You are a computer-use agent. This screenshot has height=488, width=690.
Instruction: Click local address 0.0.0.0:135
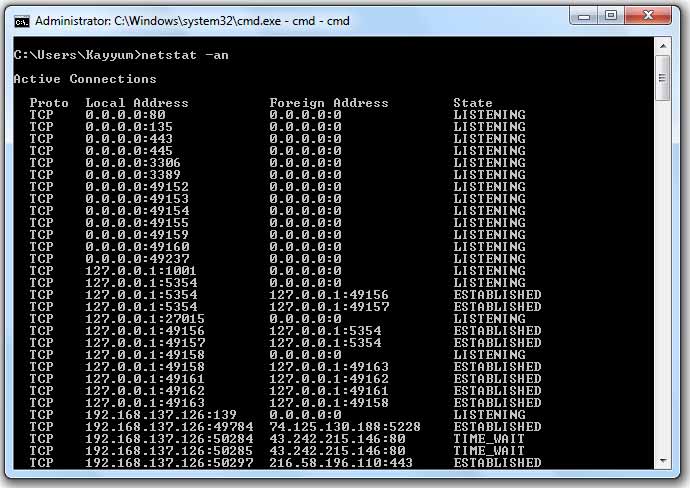pyautogui.click(x=129, y=127)
